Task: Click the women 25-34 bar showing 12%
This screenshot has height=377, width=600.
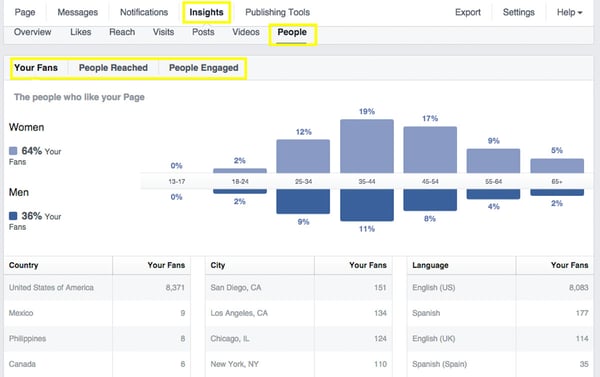Action: pyautogui.click(x=303, y=156)
